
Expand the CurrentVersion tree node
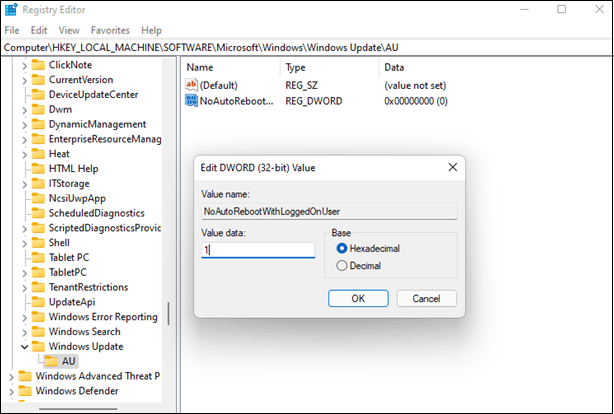click(x=24, y=80)
